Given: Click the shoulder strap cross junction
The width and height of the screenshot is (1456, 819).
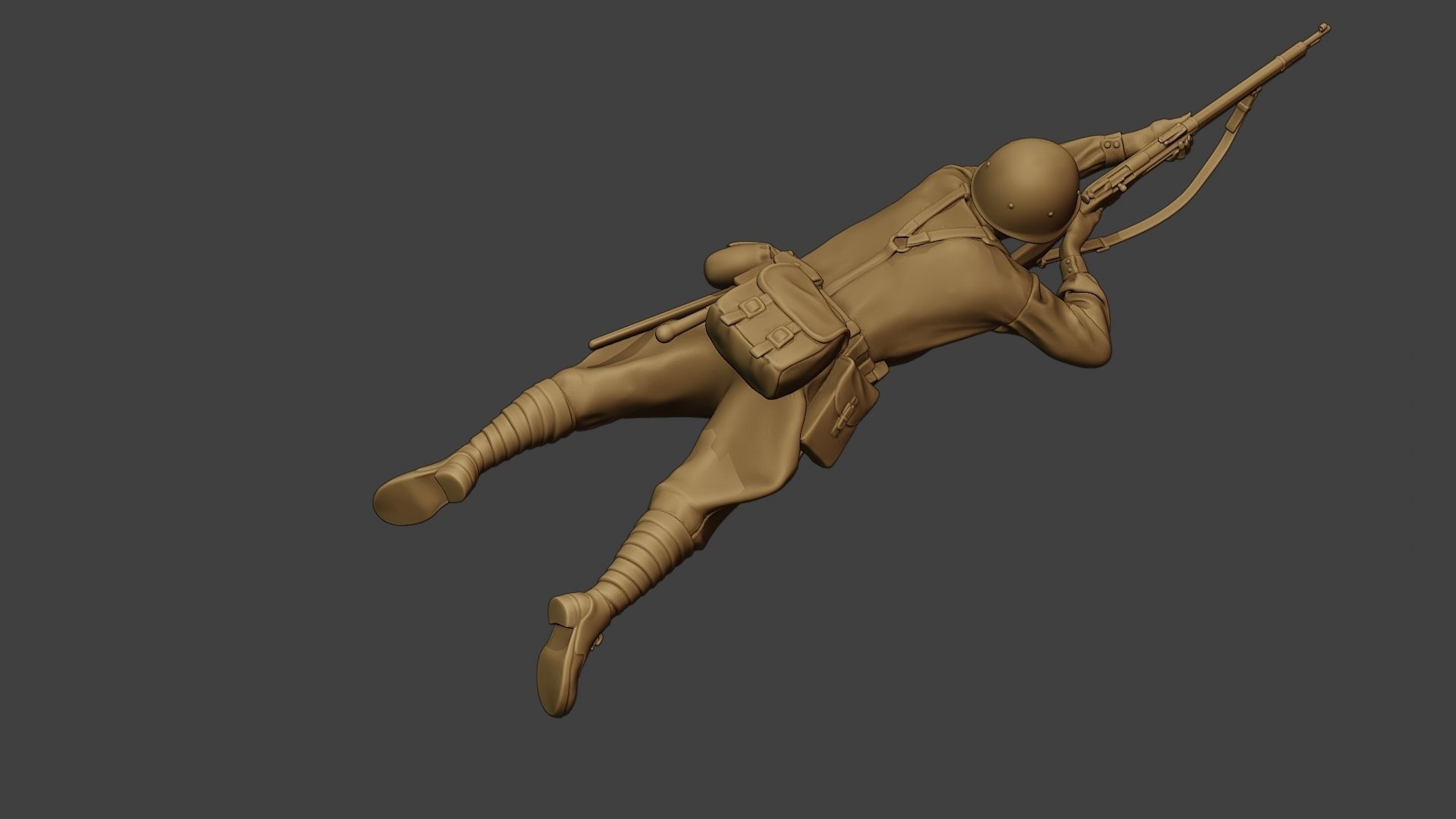Looking at the screenshot, I should (x=901, y=243).
